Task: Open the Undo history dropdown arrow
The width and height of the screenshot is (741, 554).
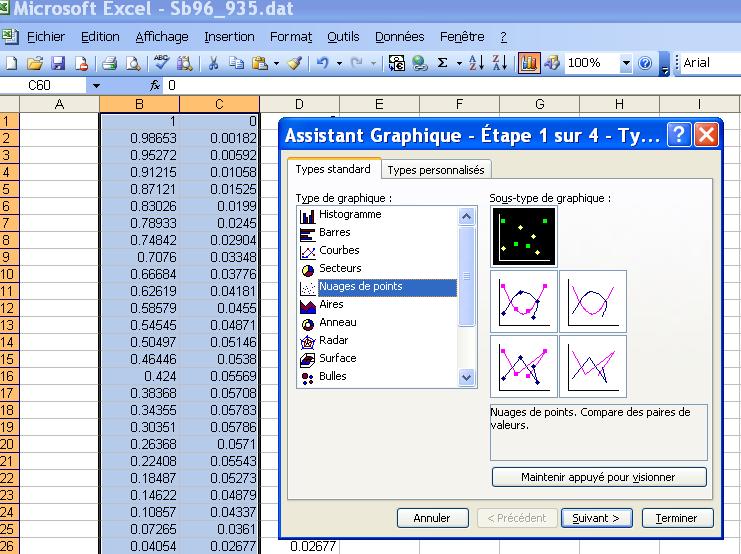Action: [339, 63]
